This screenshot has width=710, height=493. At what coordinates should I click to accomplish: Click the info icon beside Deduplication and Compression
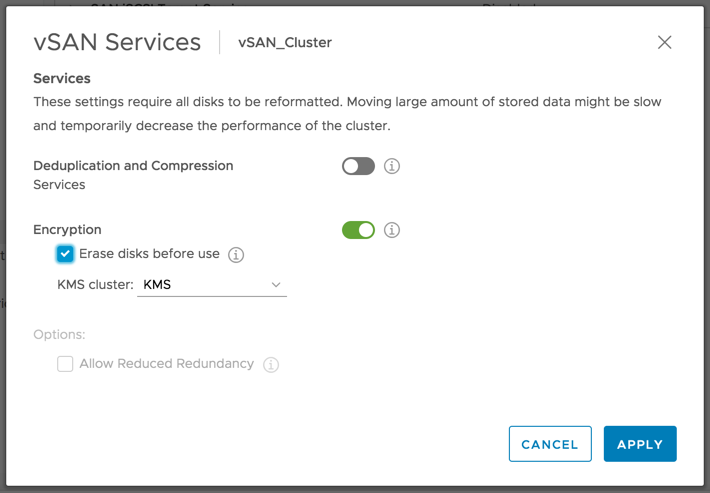tap(392, 166)
